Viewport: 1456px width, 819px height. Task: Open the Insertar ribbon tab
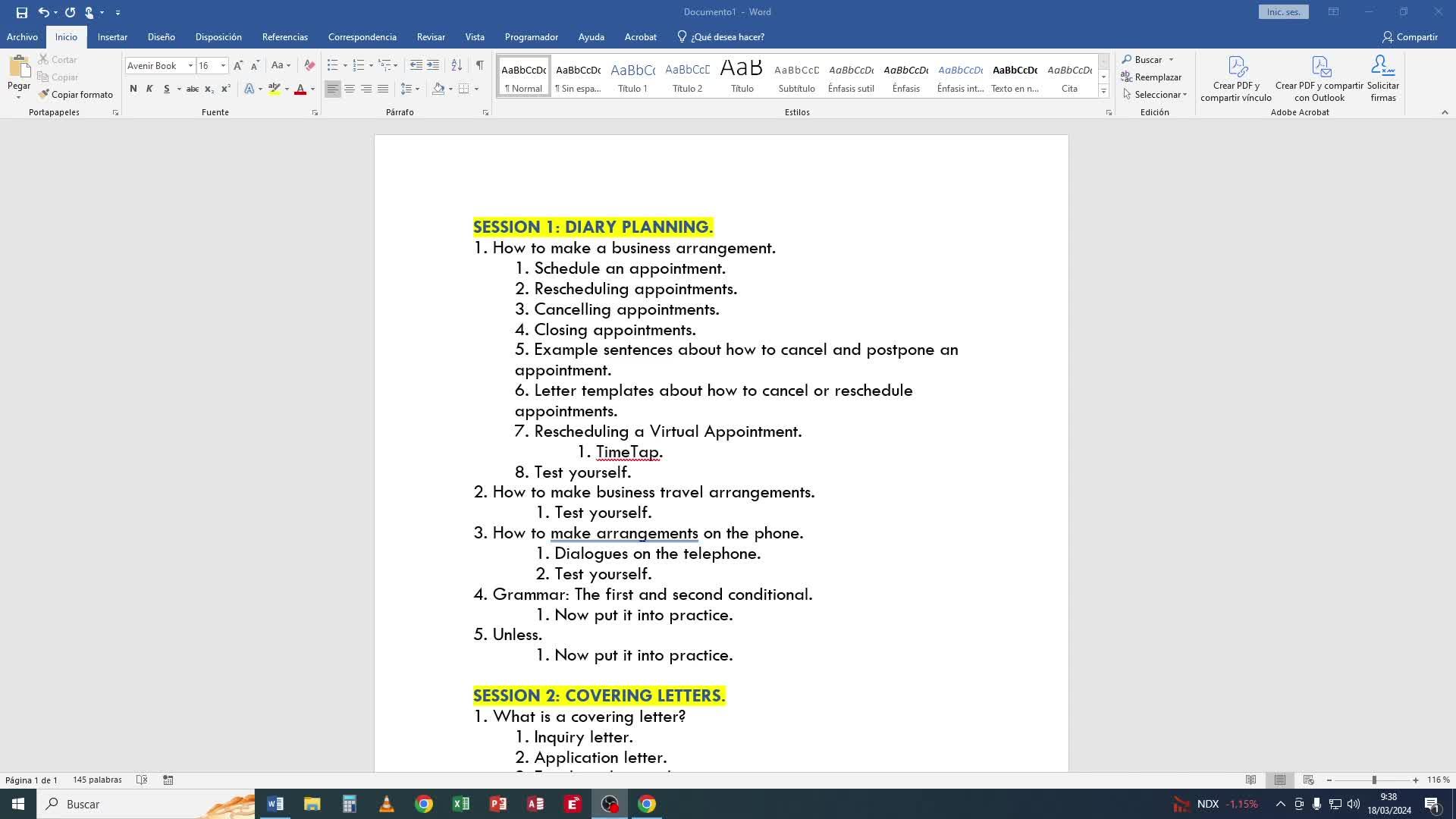tap(112, 36)
